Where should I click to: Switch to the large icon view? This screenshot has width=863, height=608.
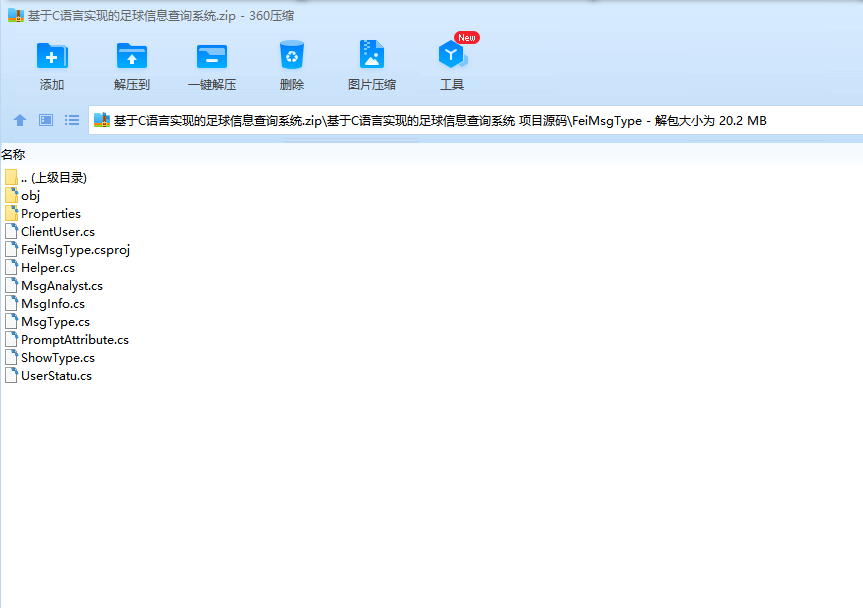46,120
